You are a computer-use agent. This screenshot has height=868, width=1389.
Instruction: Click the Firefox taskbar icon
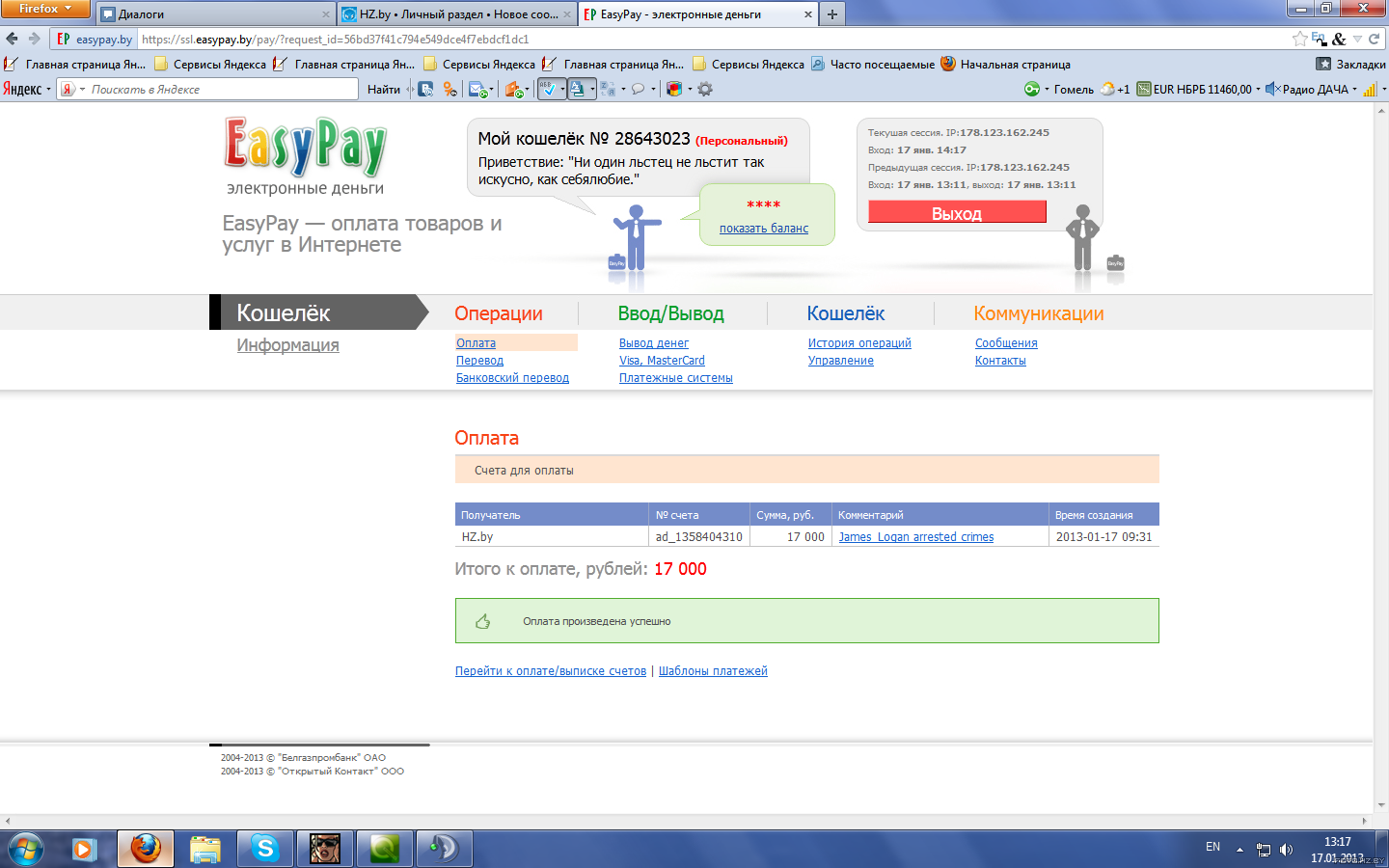coord(146,849)
